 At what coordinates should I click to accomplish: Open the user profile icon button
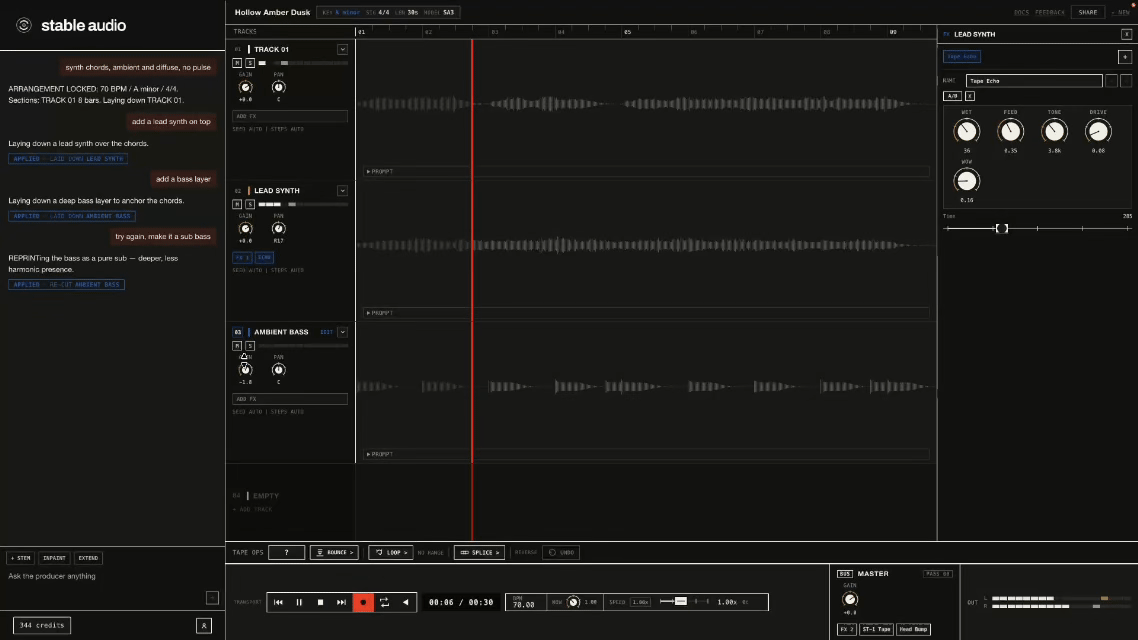204,625
